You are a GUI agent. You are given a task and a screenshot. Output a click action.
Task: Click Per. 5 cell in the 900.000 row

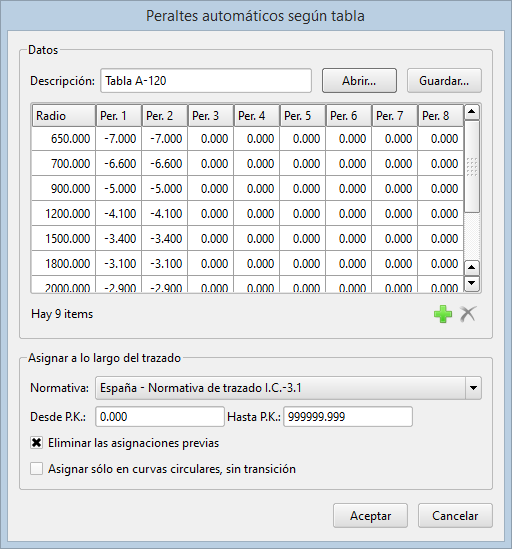303,189
